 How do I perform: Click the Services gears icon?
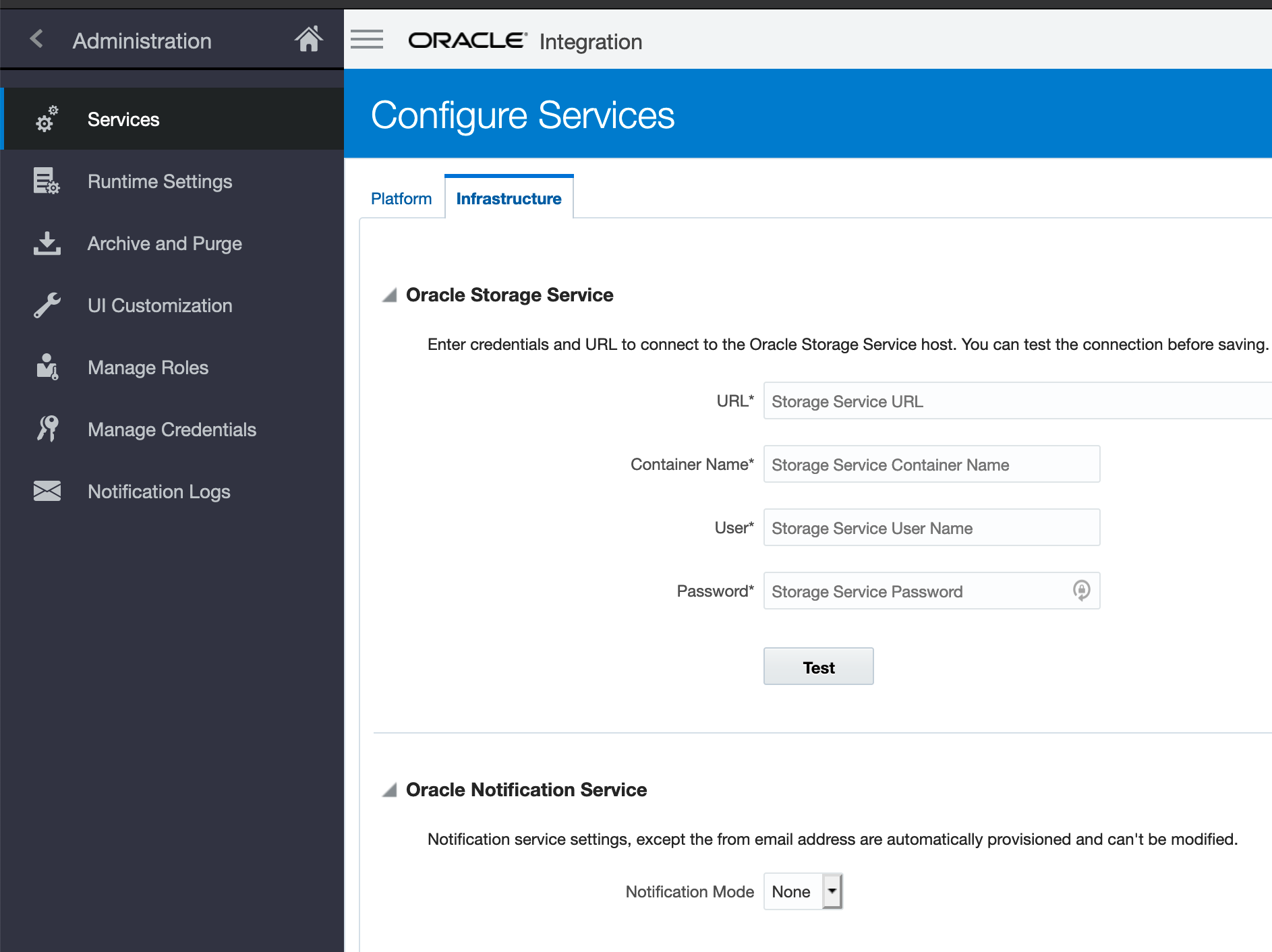coord(47,119)
